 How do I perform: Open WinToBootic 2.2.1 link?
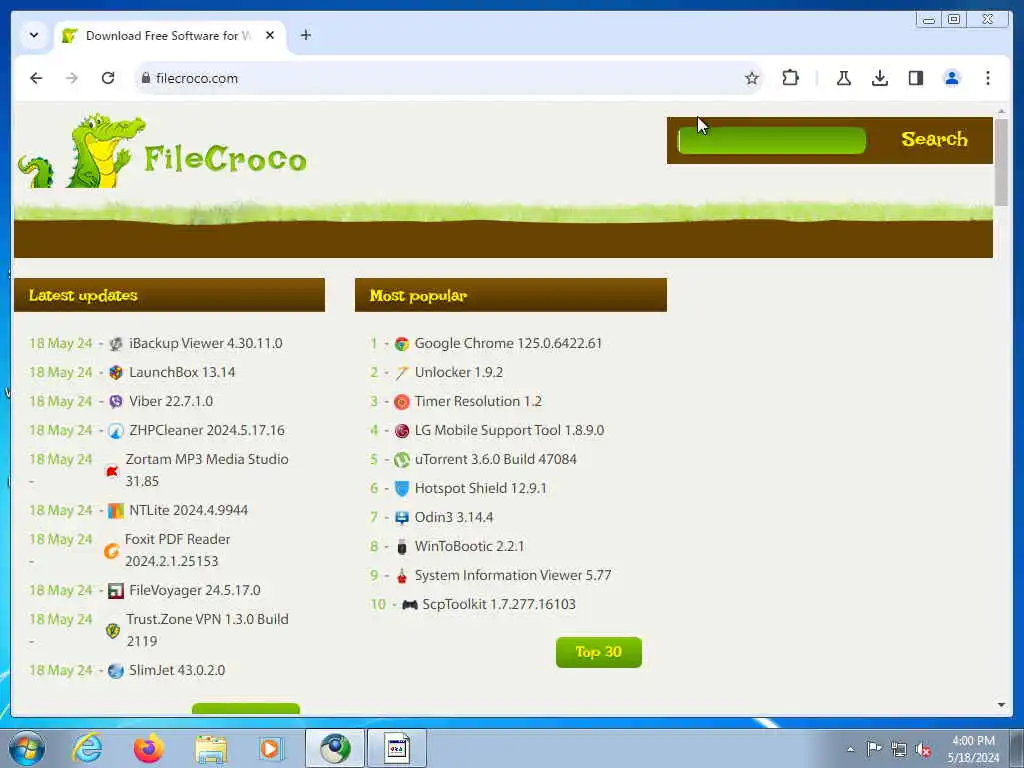click(469, 546)
